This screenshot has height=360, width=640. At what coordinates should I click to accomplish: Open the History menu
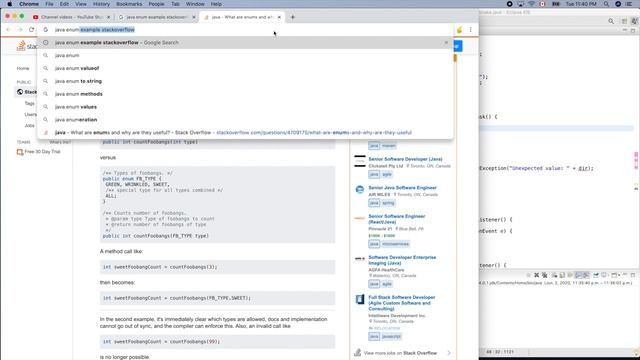tap(101, 4)
